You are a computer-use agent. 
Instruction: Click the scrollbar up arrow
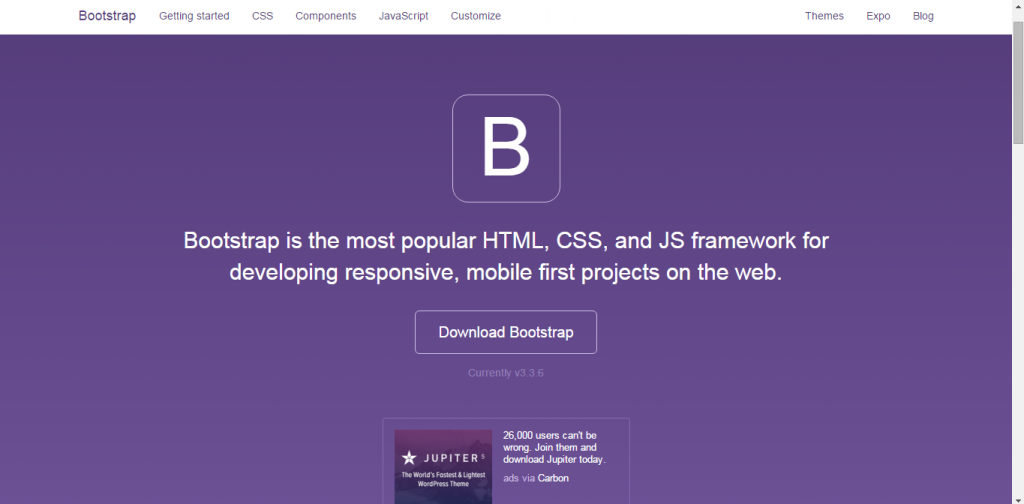pos(1018,5)
